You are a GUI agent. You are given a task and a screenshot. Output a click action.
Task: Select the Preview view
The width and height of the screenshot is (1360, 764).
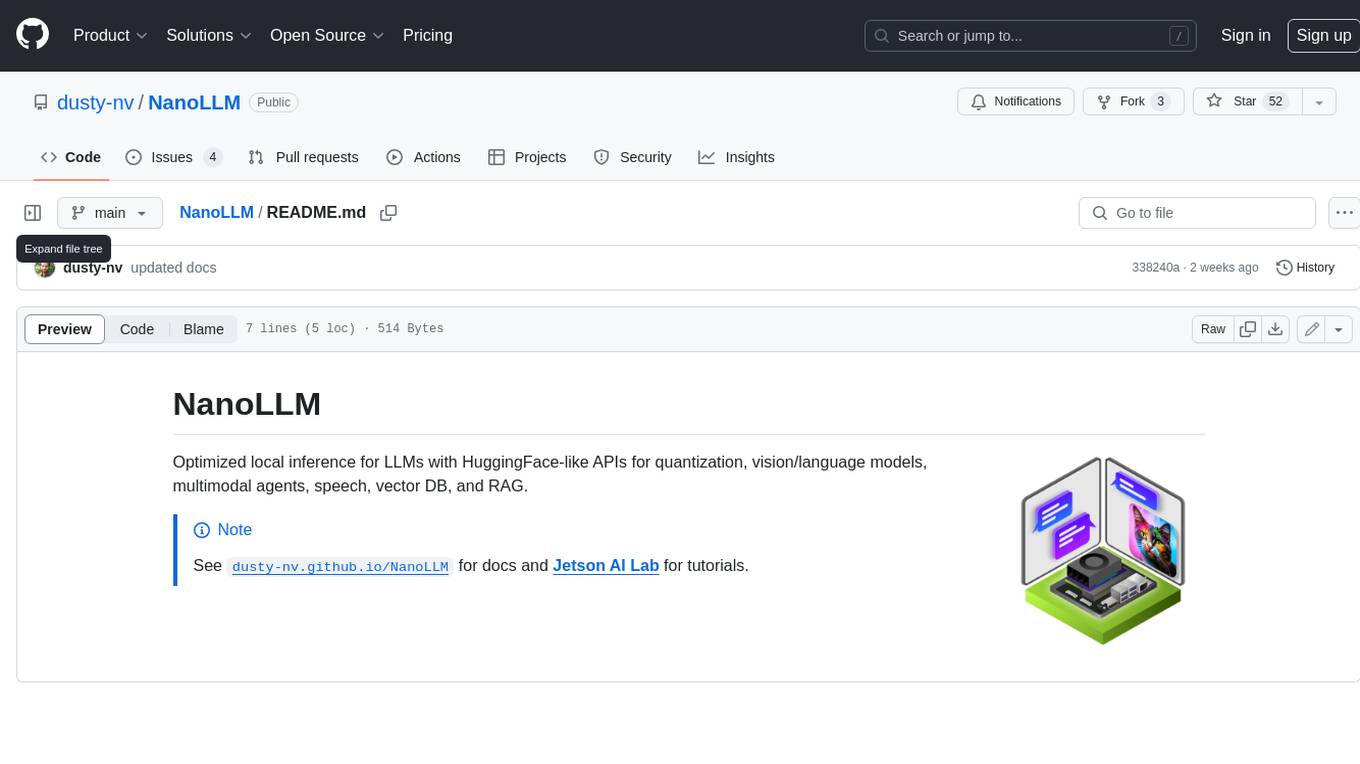pyautogui.click(x=65, y=329)
